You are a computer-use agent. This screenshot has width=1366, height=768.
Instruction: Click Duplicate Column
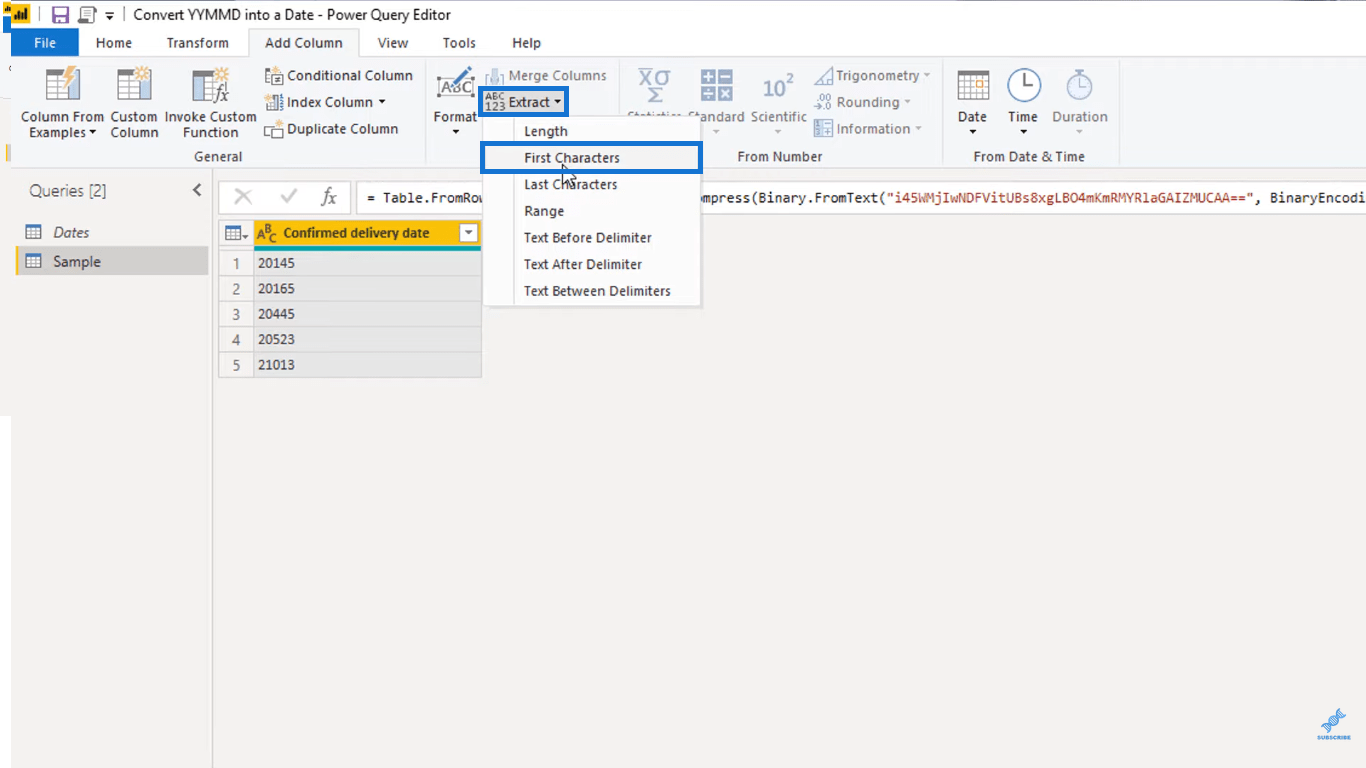pyautogui.click(x=331, y=129)
